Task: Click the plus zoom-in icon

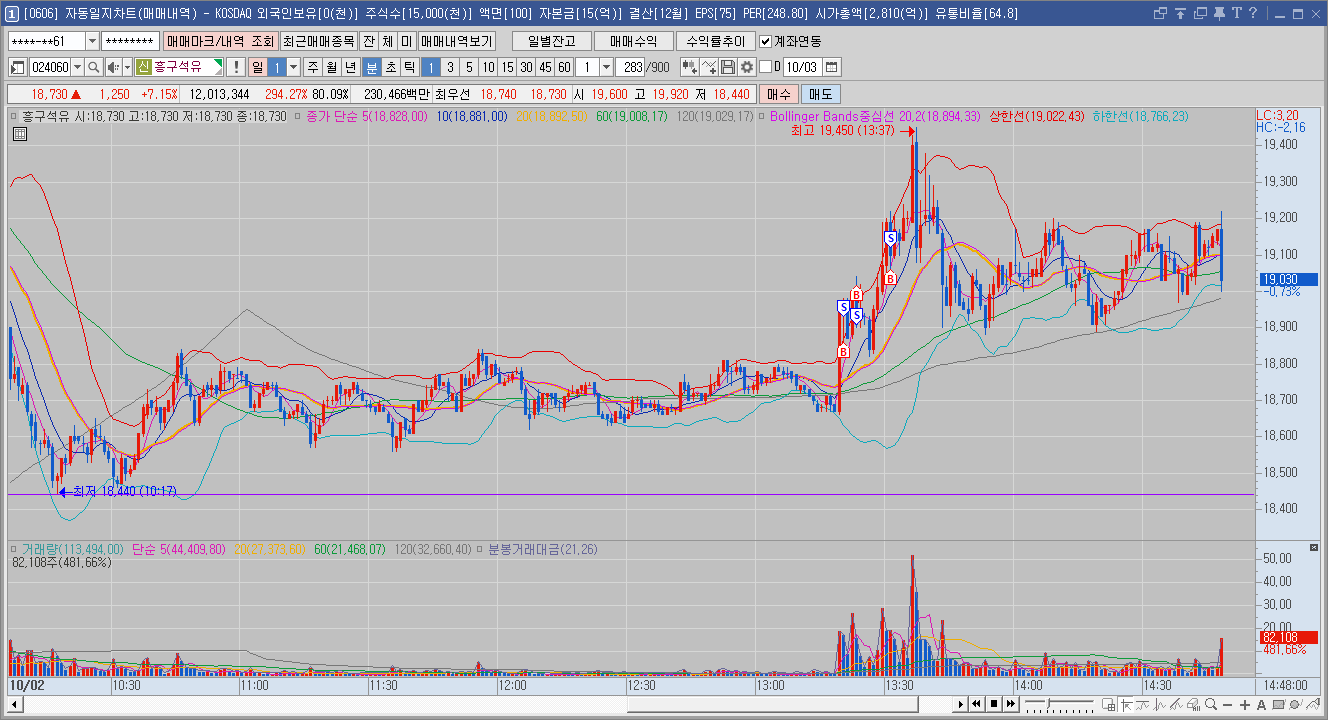Action: point(1245,705)
